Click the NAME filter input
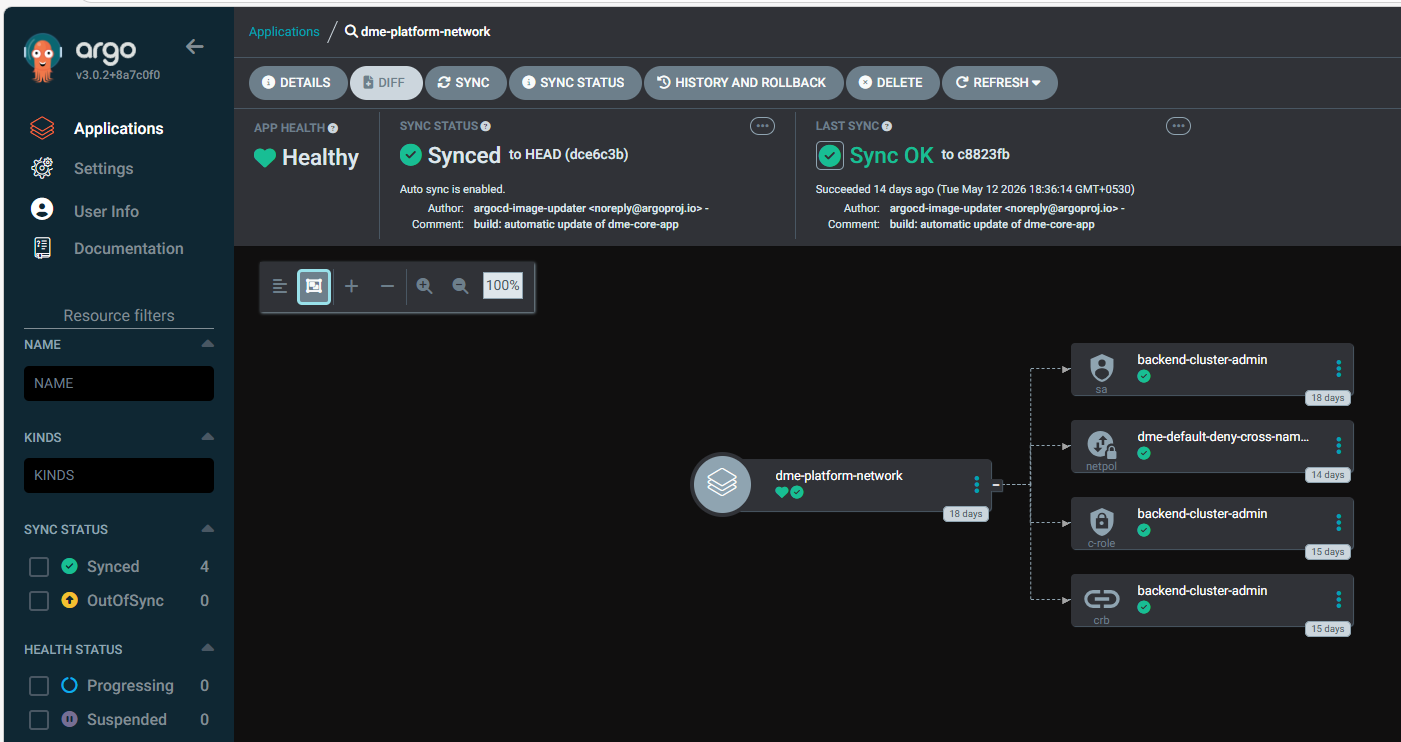 pos(119,383)
